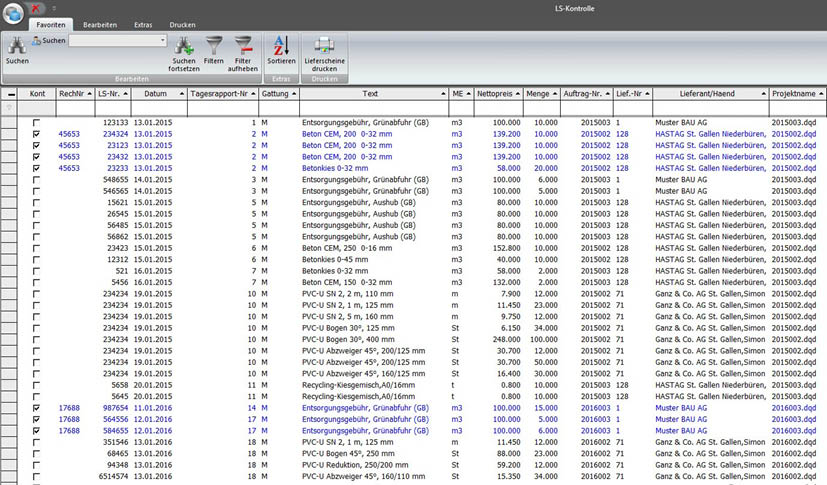Open the Bearbeiten ribbon tab
The image size is (827, 485).
pos(100,25)
